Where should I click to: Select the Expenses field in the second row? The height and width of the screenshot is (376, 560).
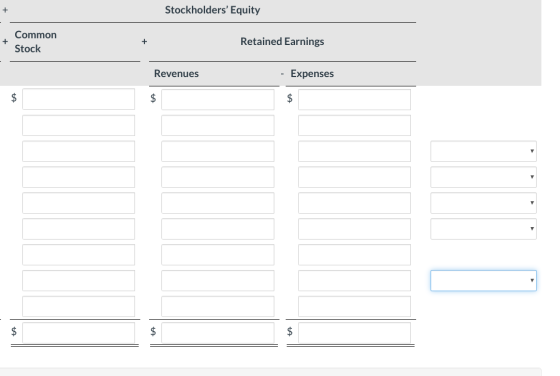(x=354, y=125)
